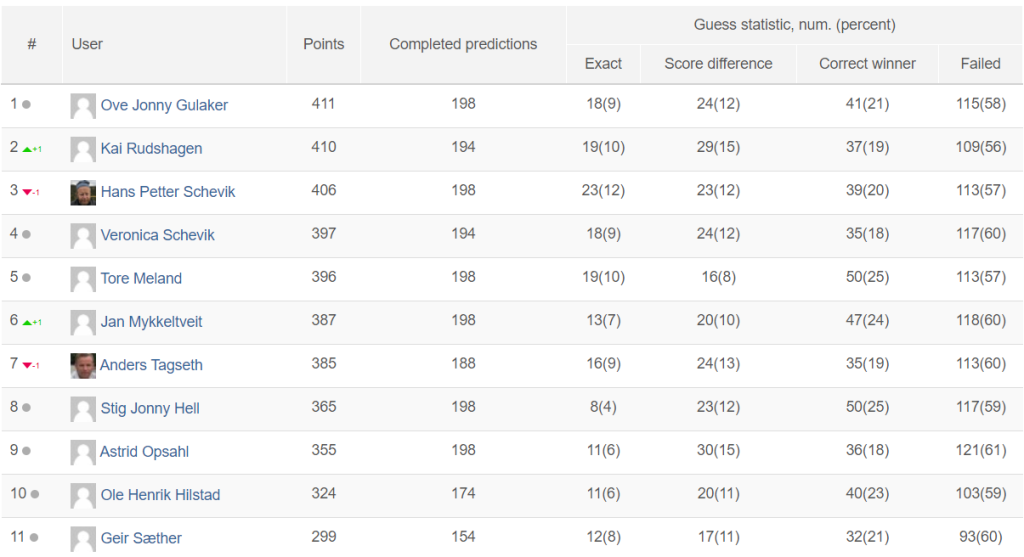
Task: Open Stig Jonny Hell's profile
Action: pyautogui.click(x=150, y=408)
